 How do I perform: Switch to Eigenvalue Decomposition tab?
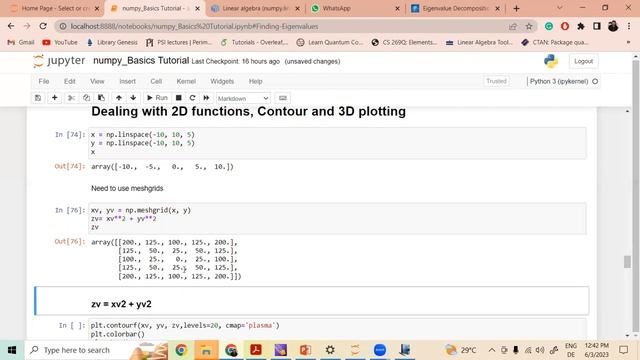[x=456, y=8]
